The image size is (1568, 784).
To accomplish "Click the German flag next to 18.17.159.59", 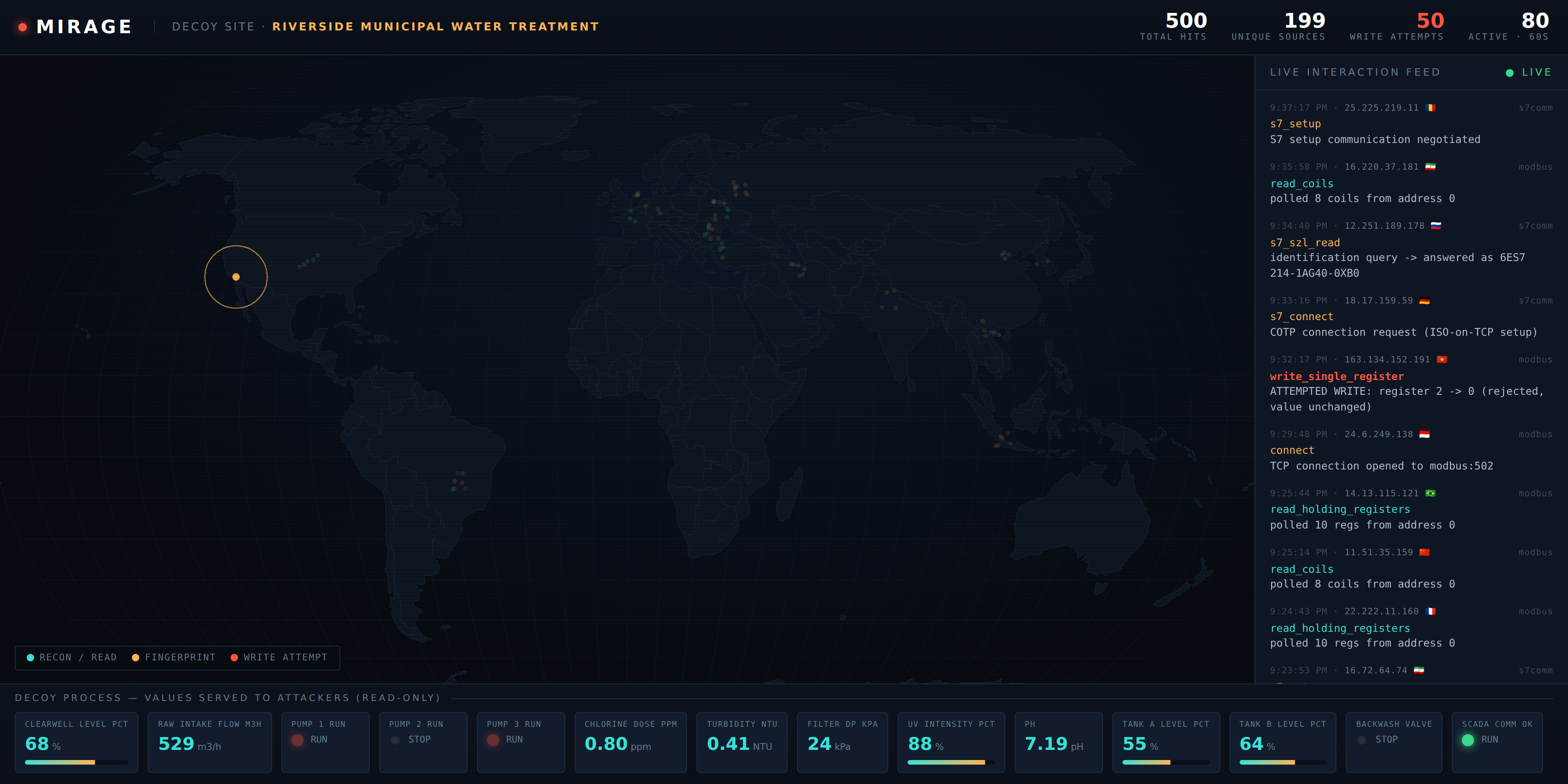I will 1425,301.
